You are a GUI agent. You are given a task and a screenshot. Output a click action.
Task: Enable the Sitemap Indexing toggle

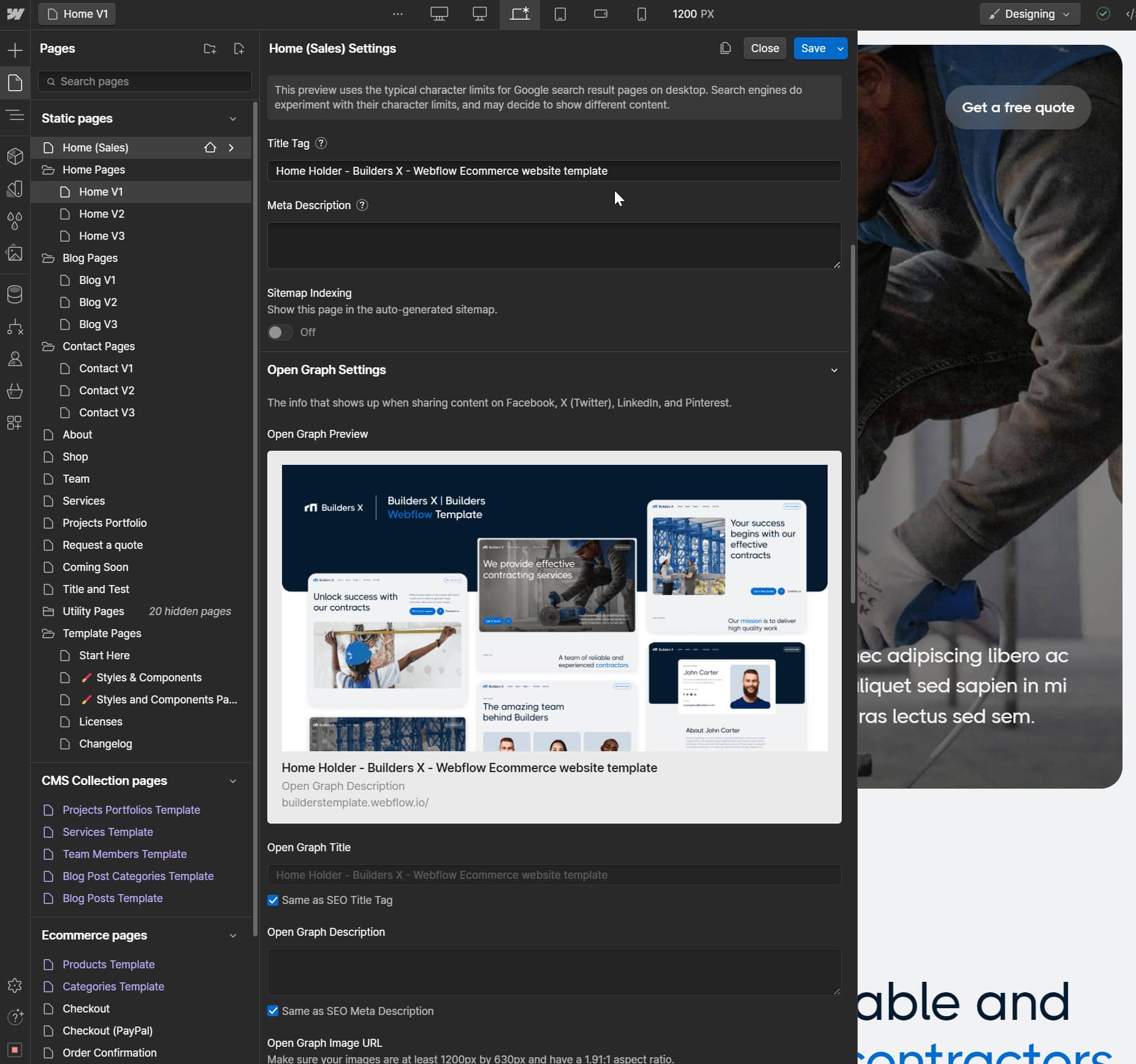(280, 332)
